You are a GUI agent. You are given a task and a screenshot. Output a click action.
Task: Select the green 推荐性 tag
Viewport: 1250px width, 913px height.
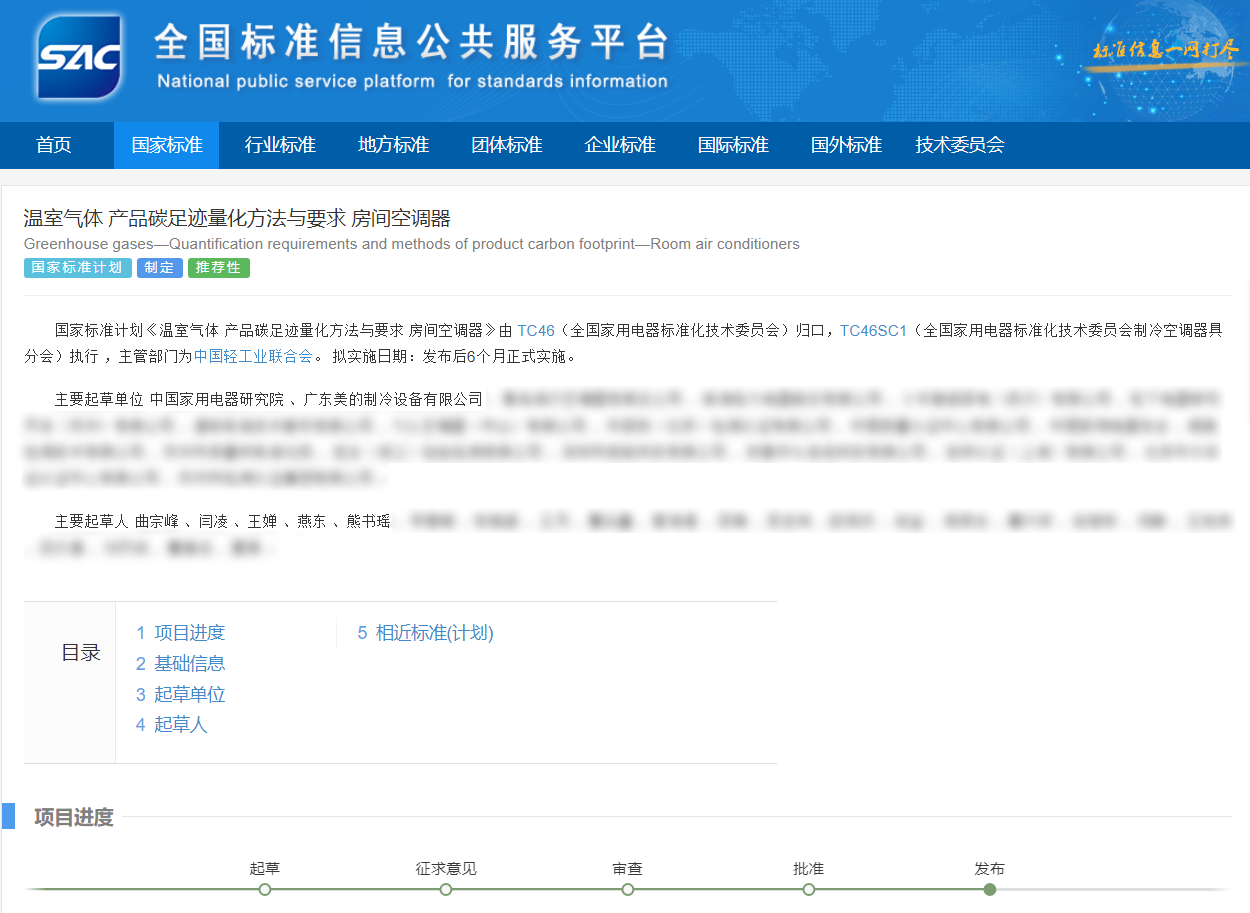(x=218, y=268)
